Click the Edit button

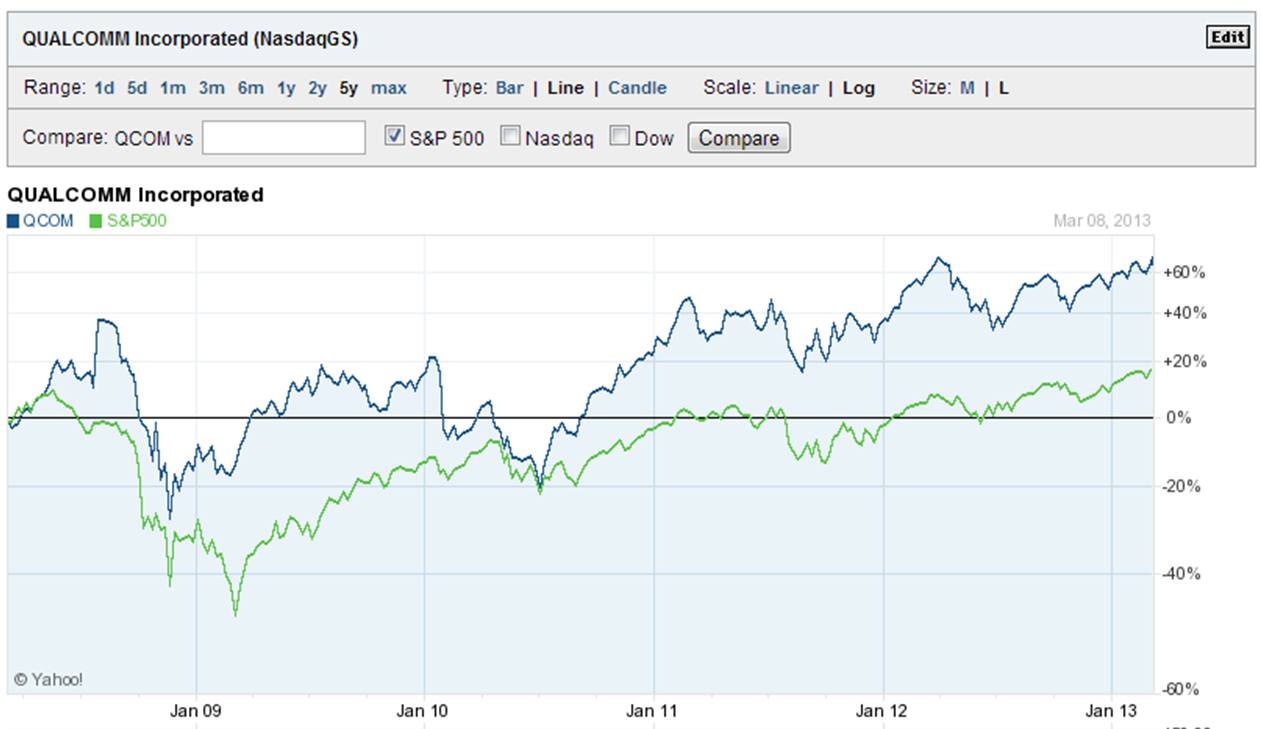[x=1228, y=38]
